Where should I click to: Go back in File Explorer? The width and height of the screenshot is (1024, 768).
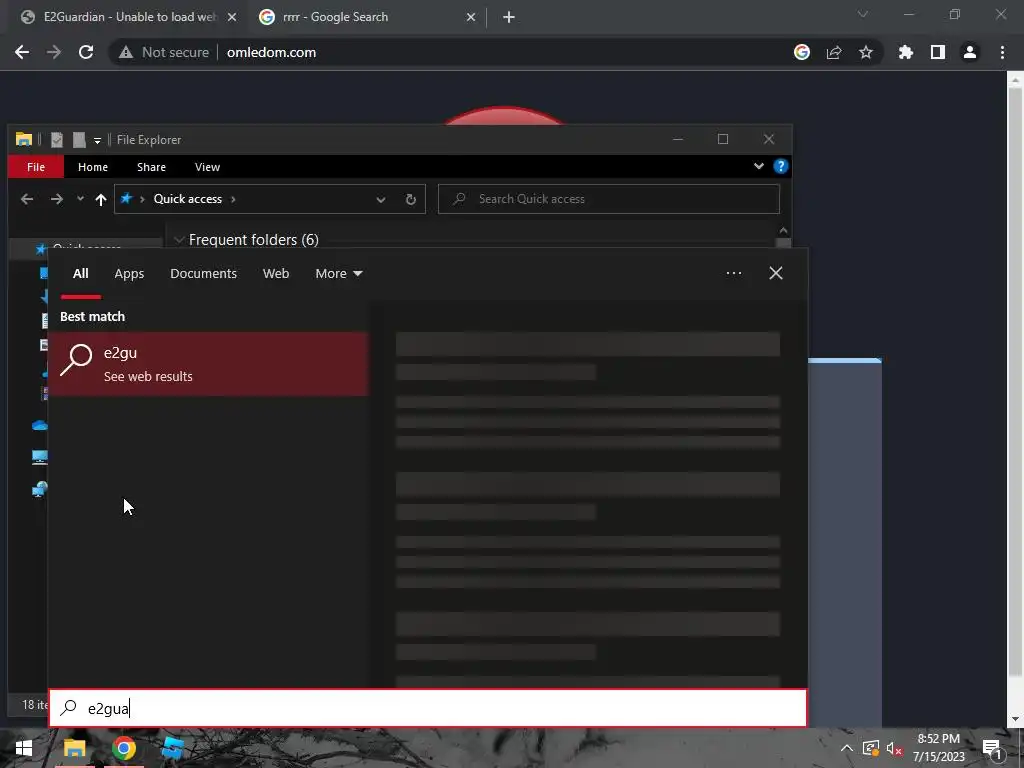(x=27, y=199)
